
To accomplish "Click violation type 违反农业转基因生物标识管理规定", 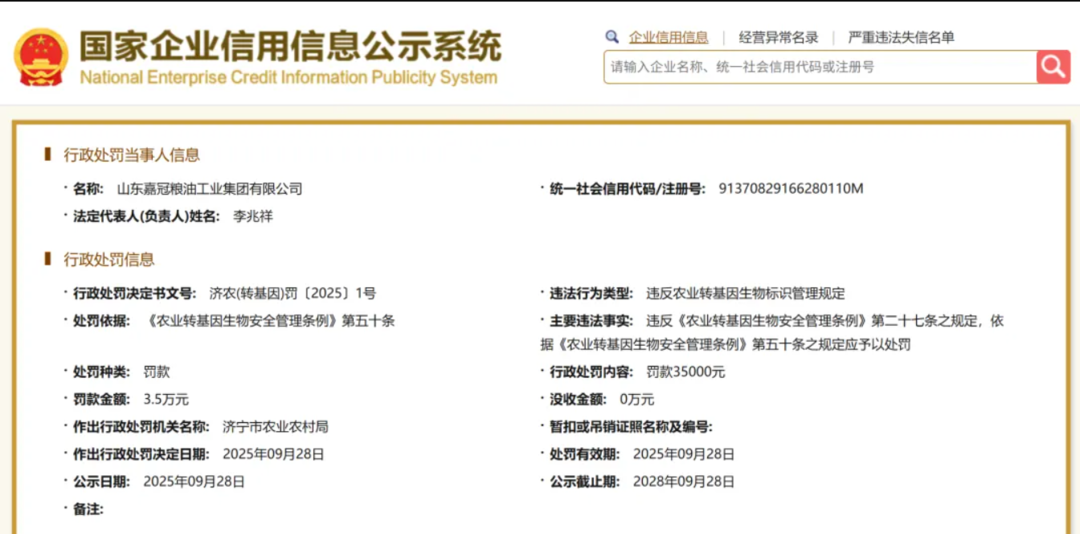I will tap(745, 293).
